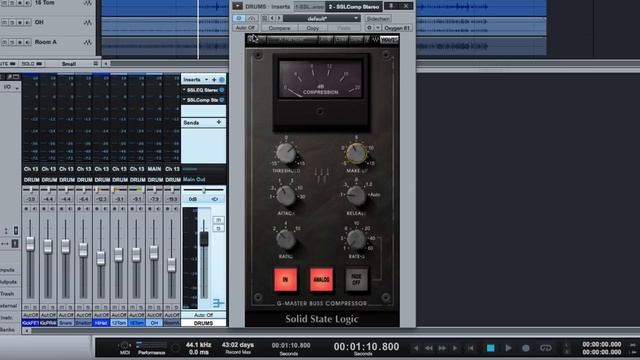640x360 pixels.
Task: Show the Room A track automation icon
Action: [x=87, y=42]
